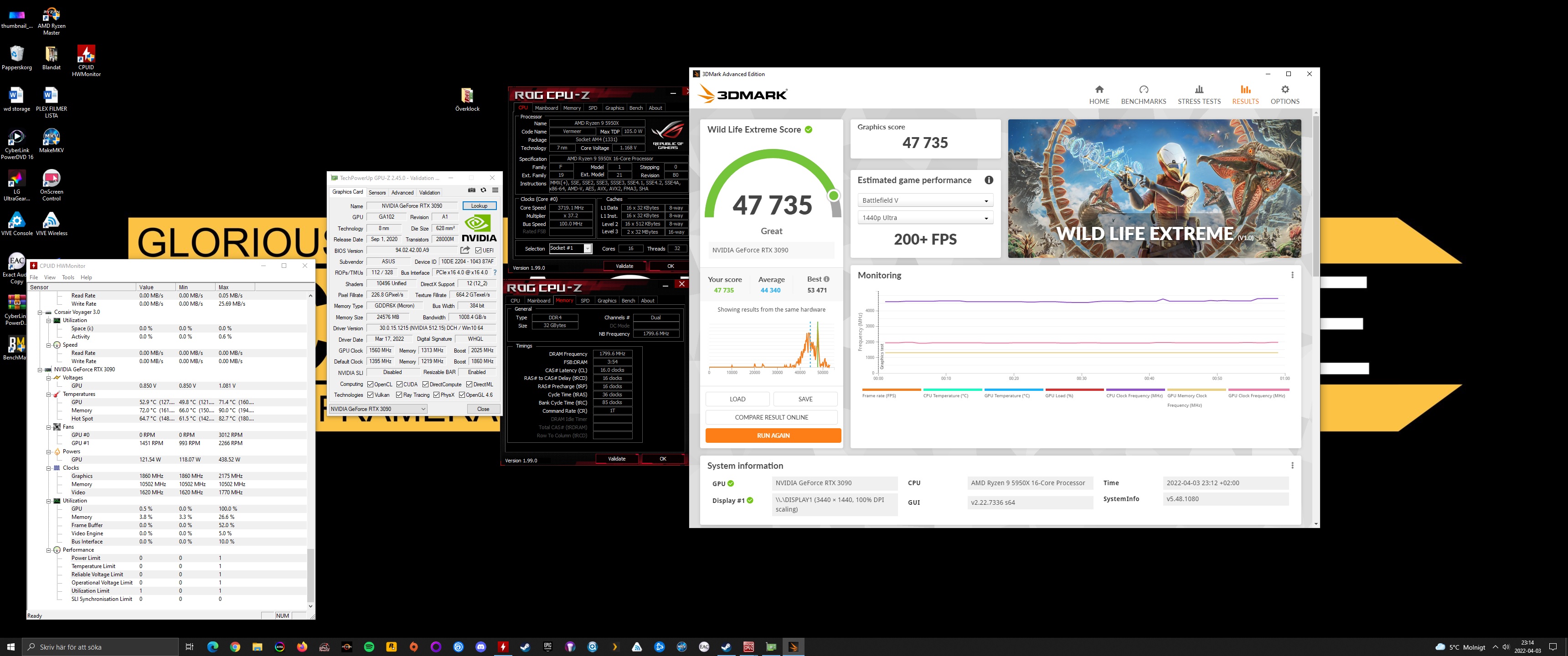The width and height of the screenshot is (1568, 656).
Task: Toggle the DirectCompute checkbox in GPU-Z
Action: (x=425, y=384)
